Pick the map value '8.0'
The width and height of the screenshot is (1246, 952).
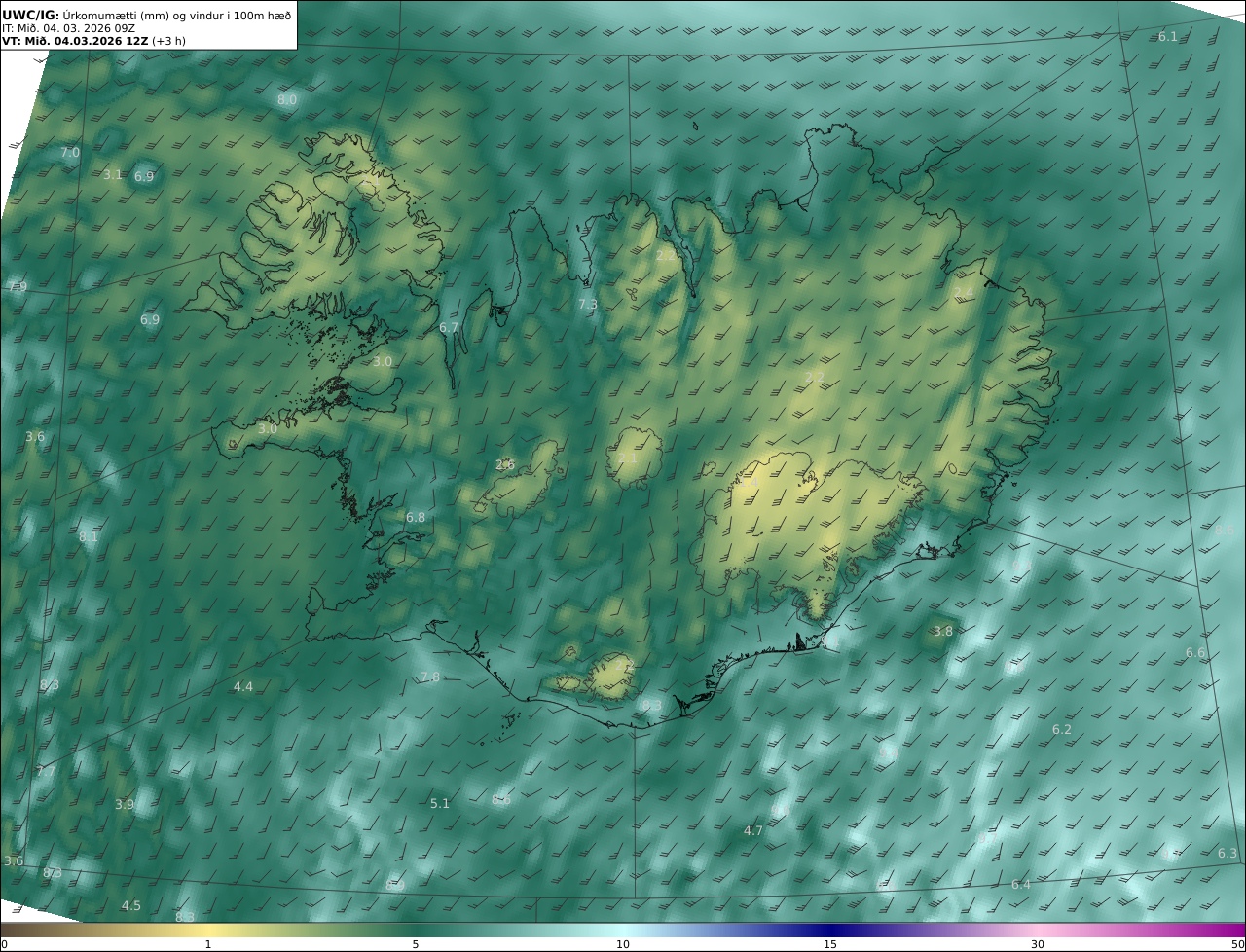tap(287, 100)
